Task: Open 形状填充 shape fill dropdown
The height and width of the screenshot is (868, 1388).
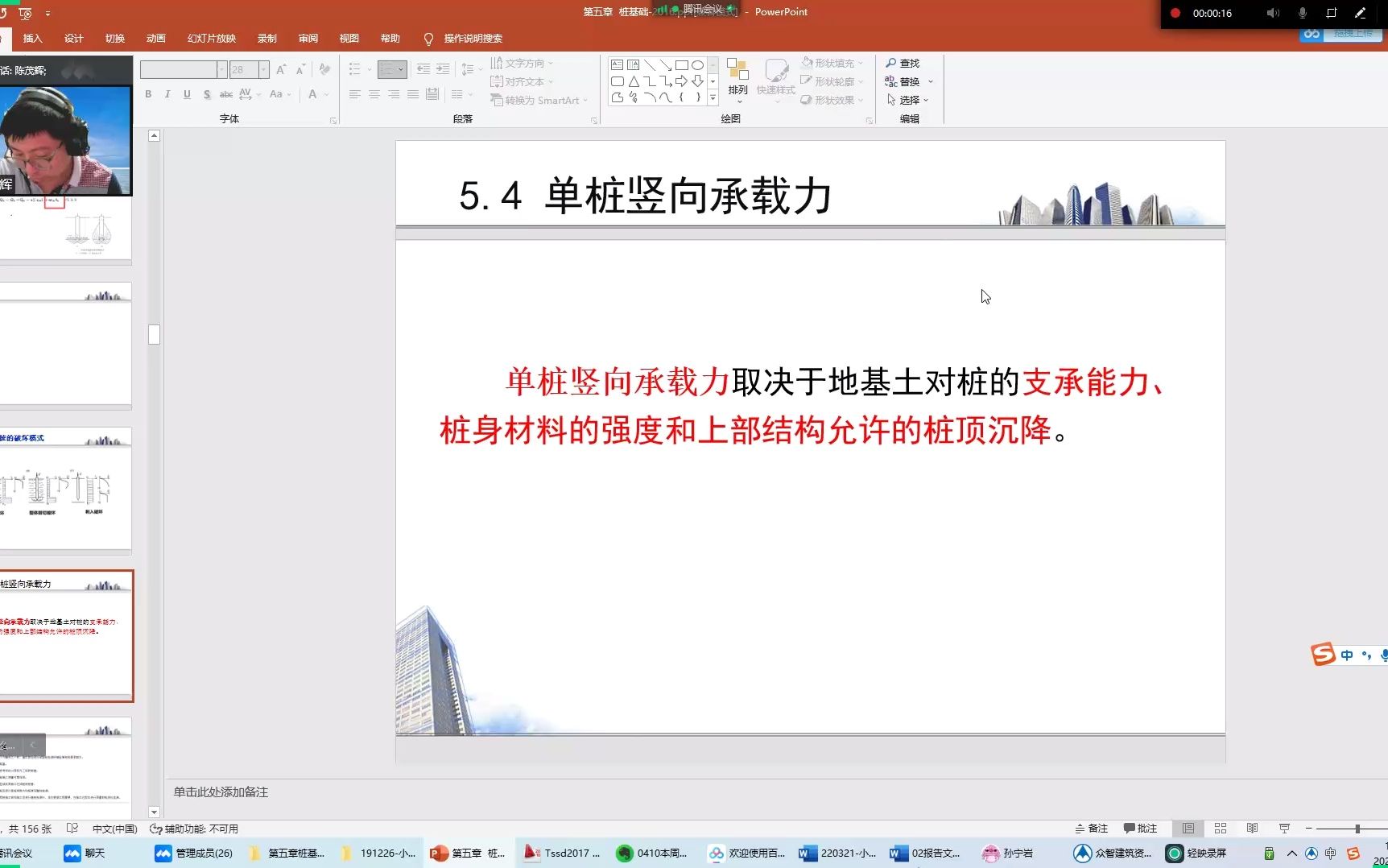Action: [x=832, y=63]
